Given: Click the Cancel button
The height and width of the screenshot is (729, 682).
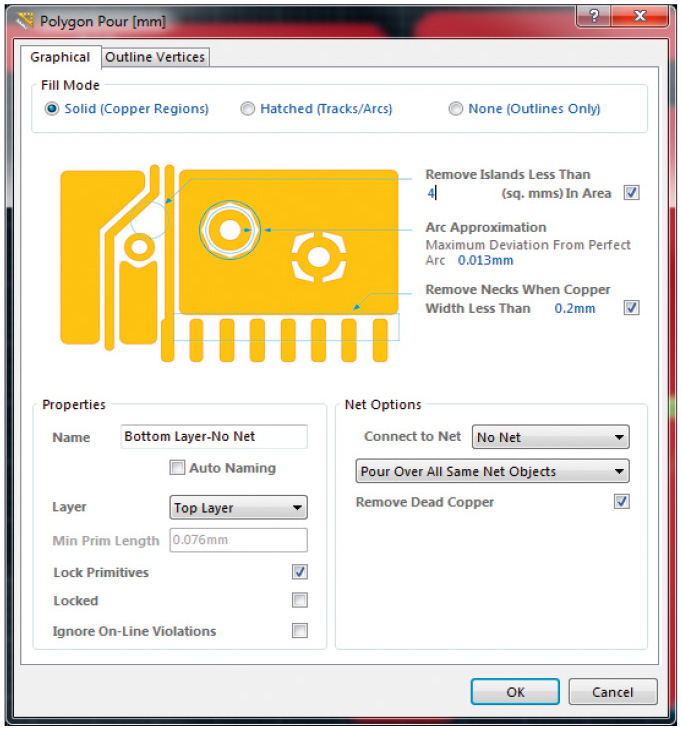Looking at the screenshot, I should (x=612, y=692).
